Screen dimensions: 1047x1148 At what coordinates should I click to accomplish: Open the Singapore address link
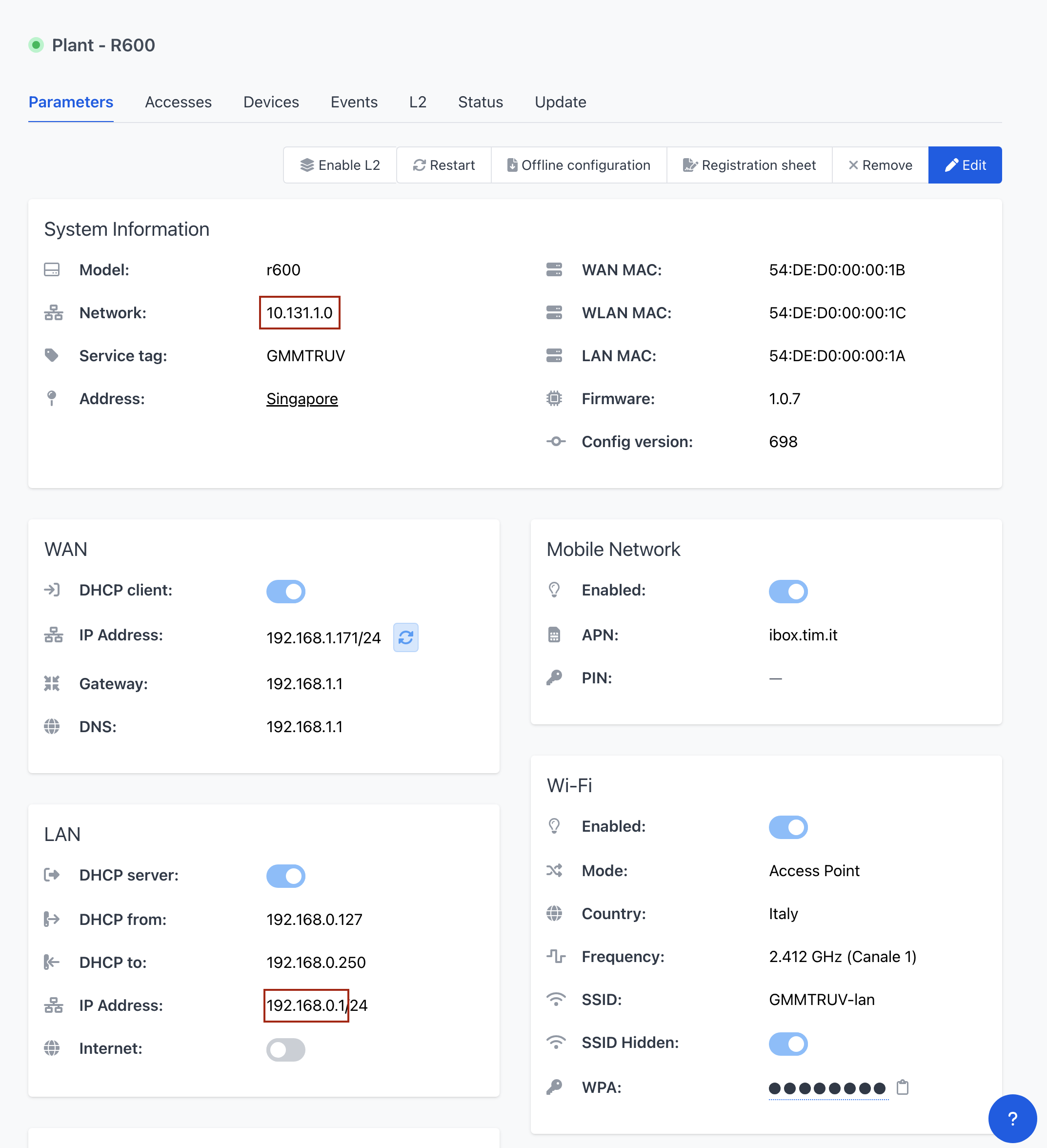302,399
